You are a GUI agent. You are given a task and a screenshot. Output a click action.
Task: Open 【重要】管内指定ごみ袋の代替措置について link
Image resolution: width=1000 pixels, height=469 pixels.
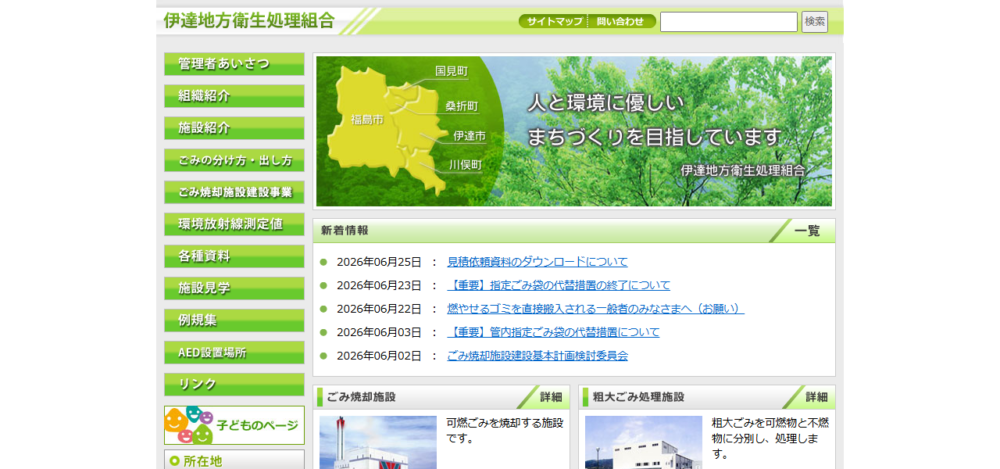[554, 332]
